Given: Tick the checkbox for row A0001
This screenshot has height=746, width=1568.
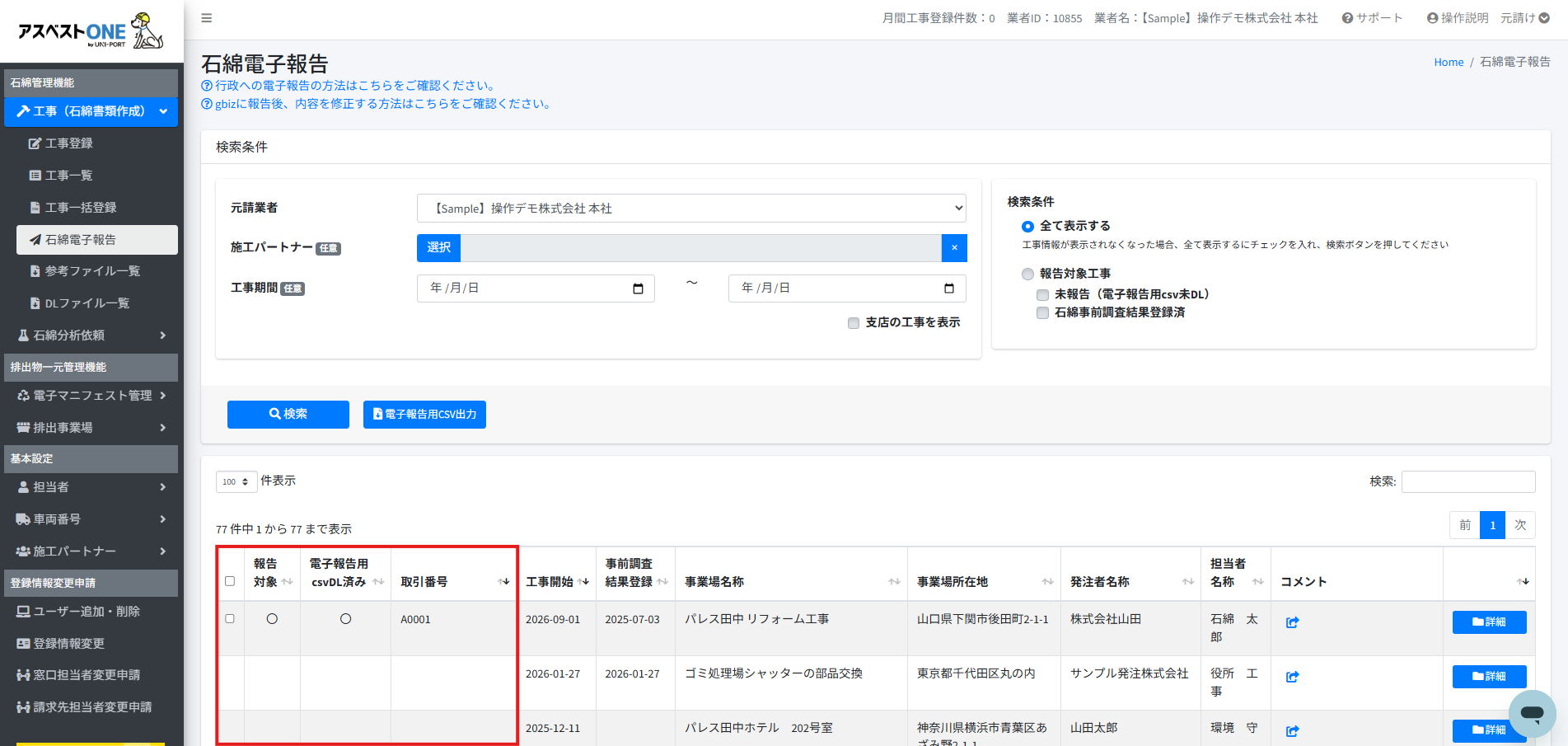Looking at the screenshot, I should 230,619.
